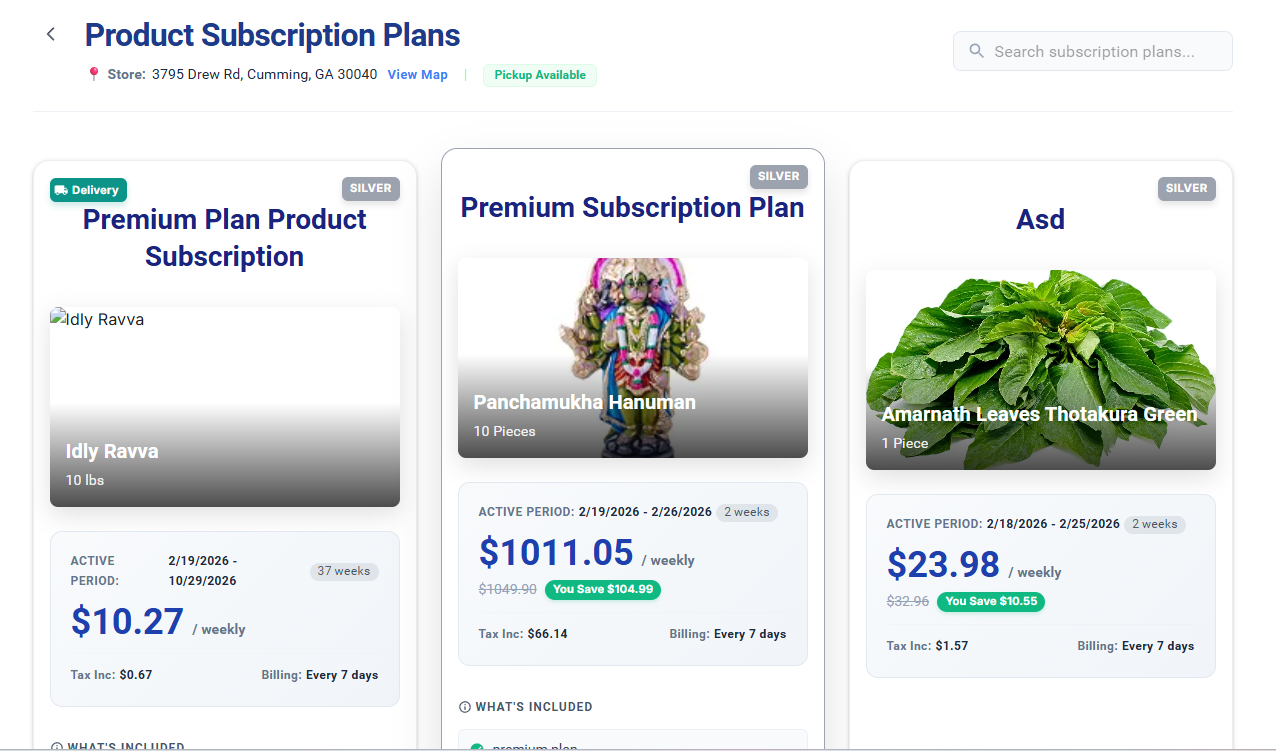
Task: Click the You Save $104.99 badge
Action: coord(602,589)
